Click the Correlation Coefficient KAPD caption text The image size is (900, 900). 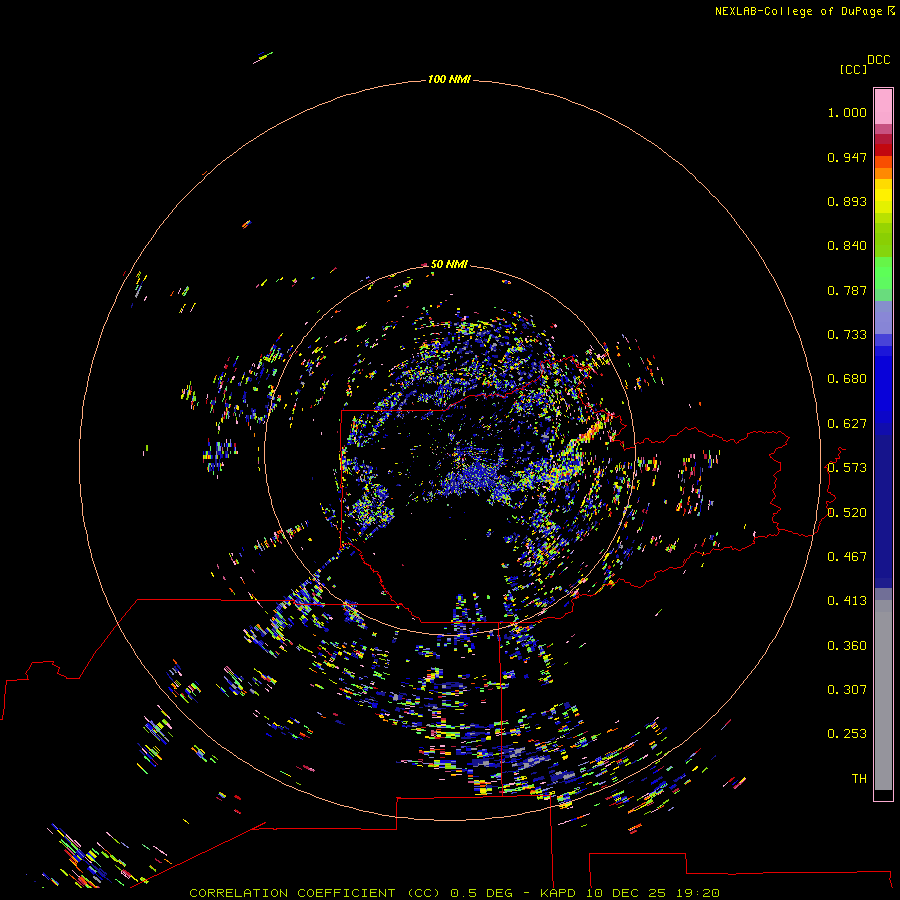click(x=454, y=893)
